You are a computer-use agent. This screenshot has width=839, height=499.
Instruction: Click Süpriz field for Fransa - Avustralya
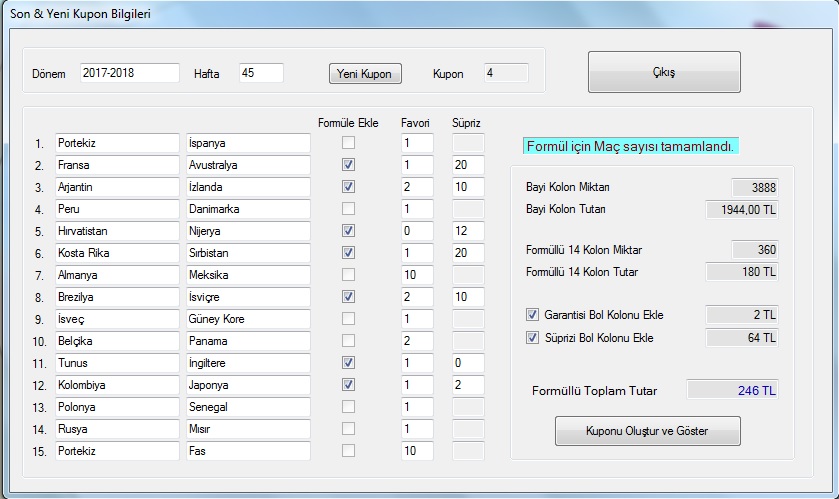(x=468, y=165)
